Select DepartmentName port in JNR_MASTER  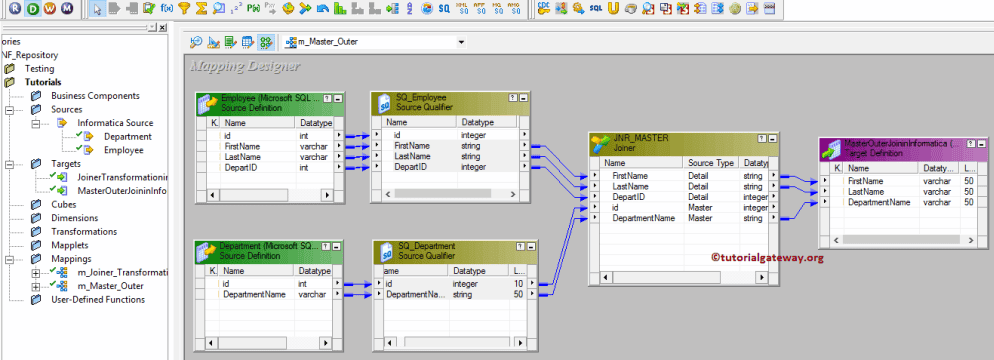pyautogui.click(x=643, y=218)
